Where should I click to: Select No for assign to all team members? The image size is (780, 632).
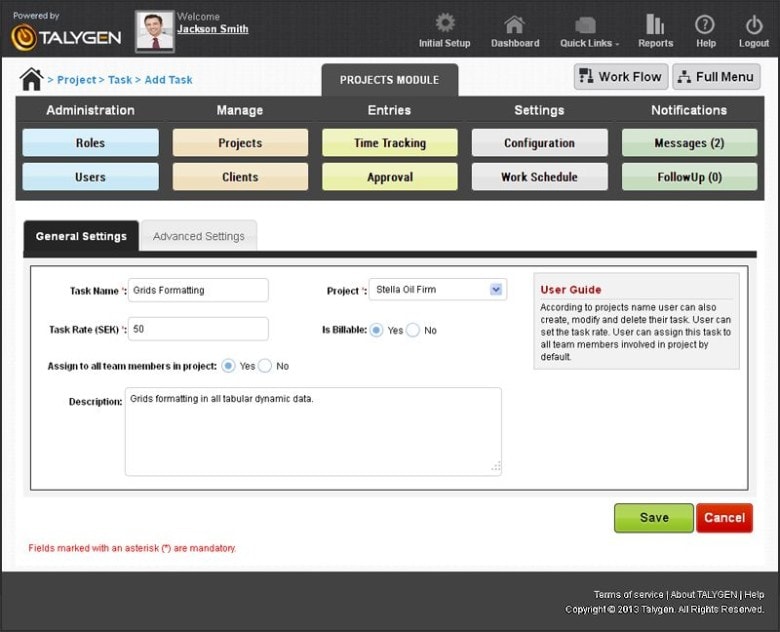[x=265, y=366]
